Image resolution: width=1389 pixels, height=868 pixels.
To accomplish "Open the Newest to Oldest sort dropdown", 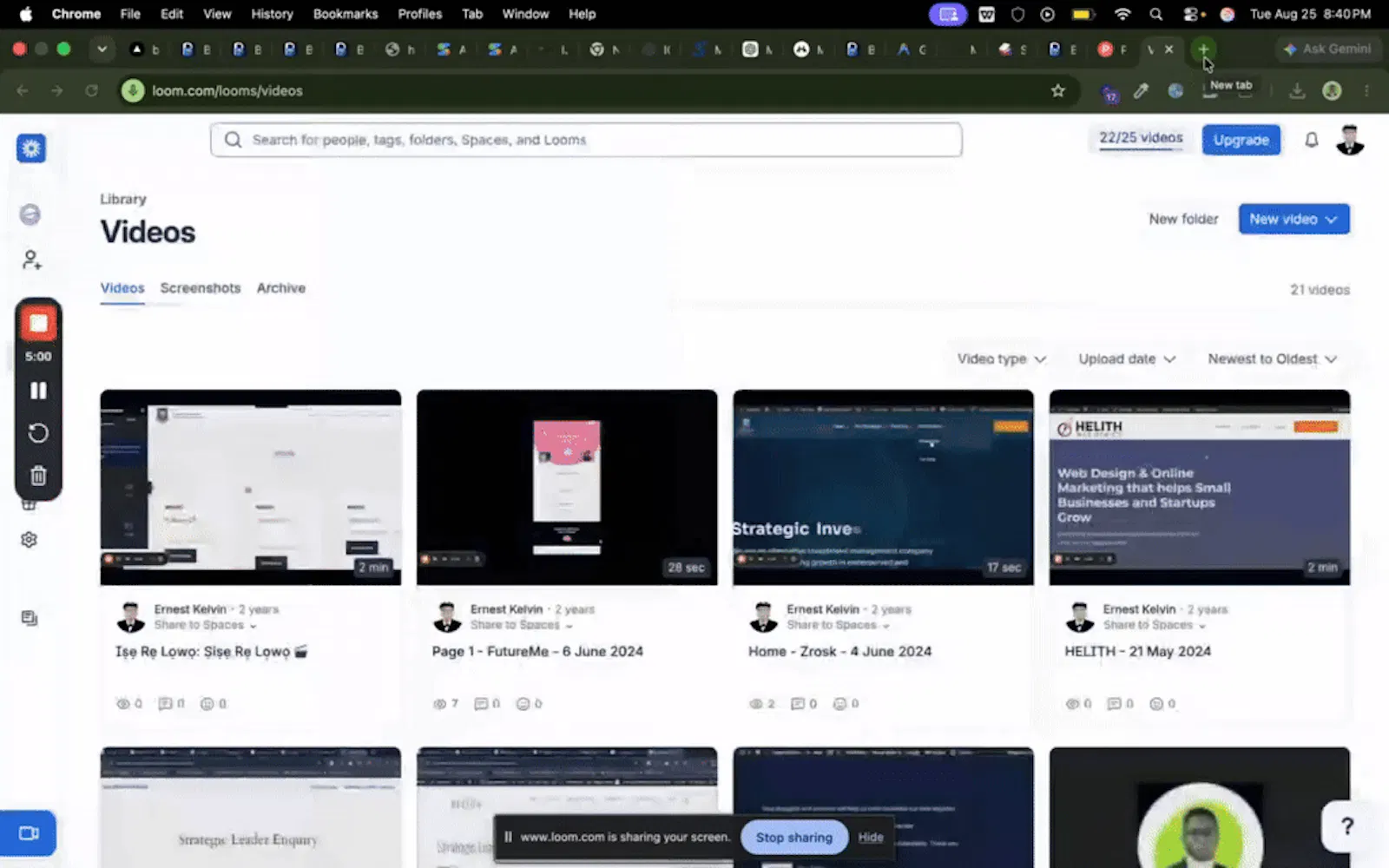I will click(1272, 359).
